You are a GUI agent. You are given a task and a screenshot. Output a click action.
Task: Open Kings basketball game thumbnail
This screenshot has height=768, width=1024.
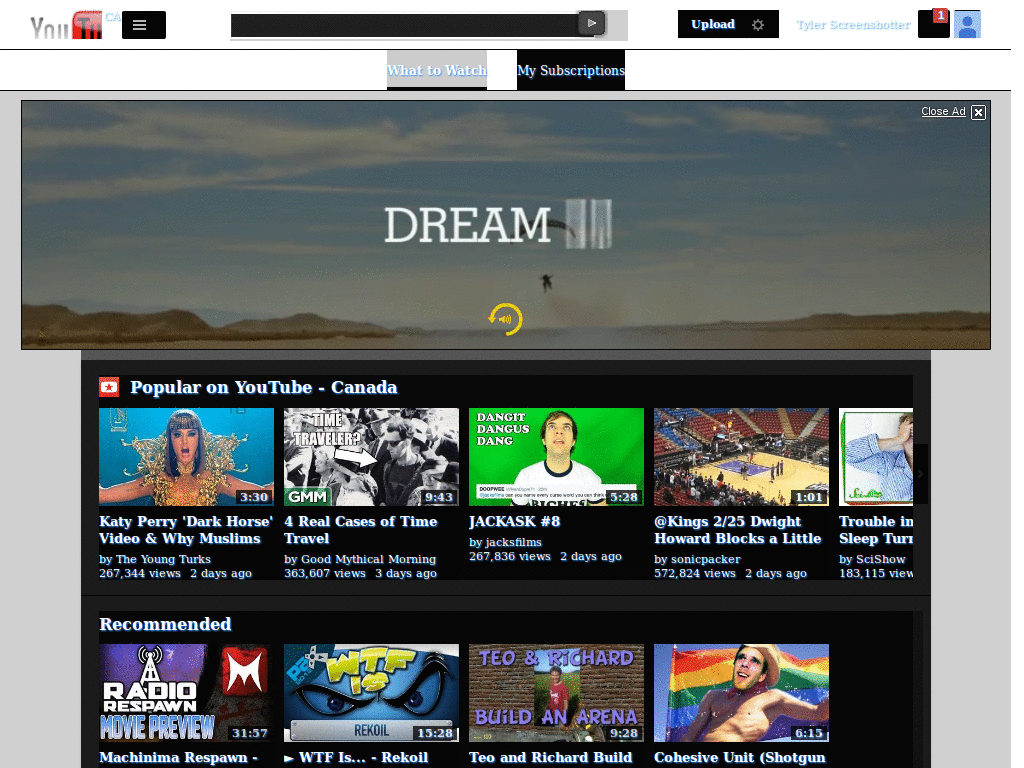click(741, 457)
